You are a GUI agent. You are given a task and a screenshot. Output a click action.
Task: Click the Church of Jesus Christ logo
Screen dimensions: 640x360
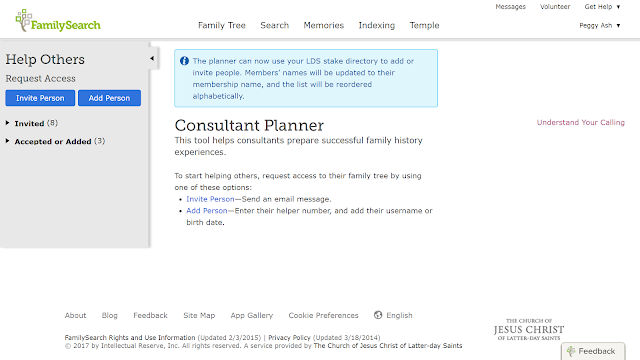point(529,330)
